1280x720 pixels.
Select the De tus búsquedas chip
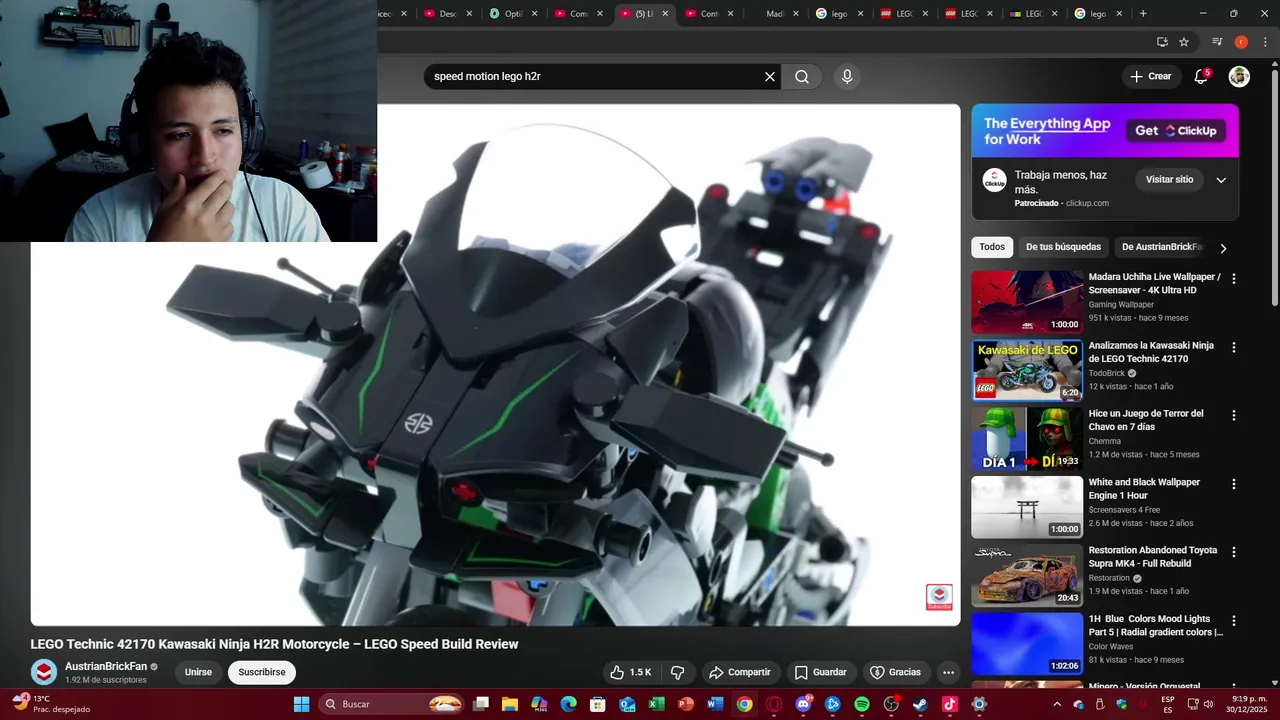coord(1063,247)
